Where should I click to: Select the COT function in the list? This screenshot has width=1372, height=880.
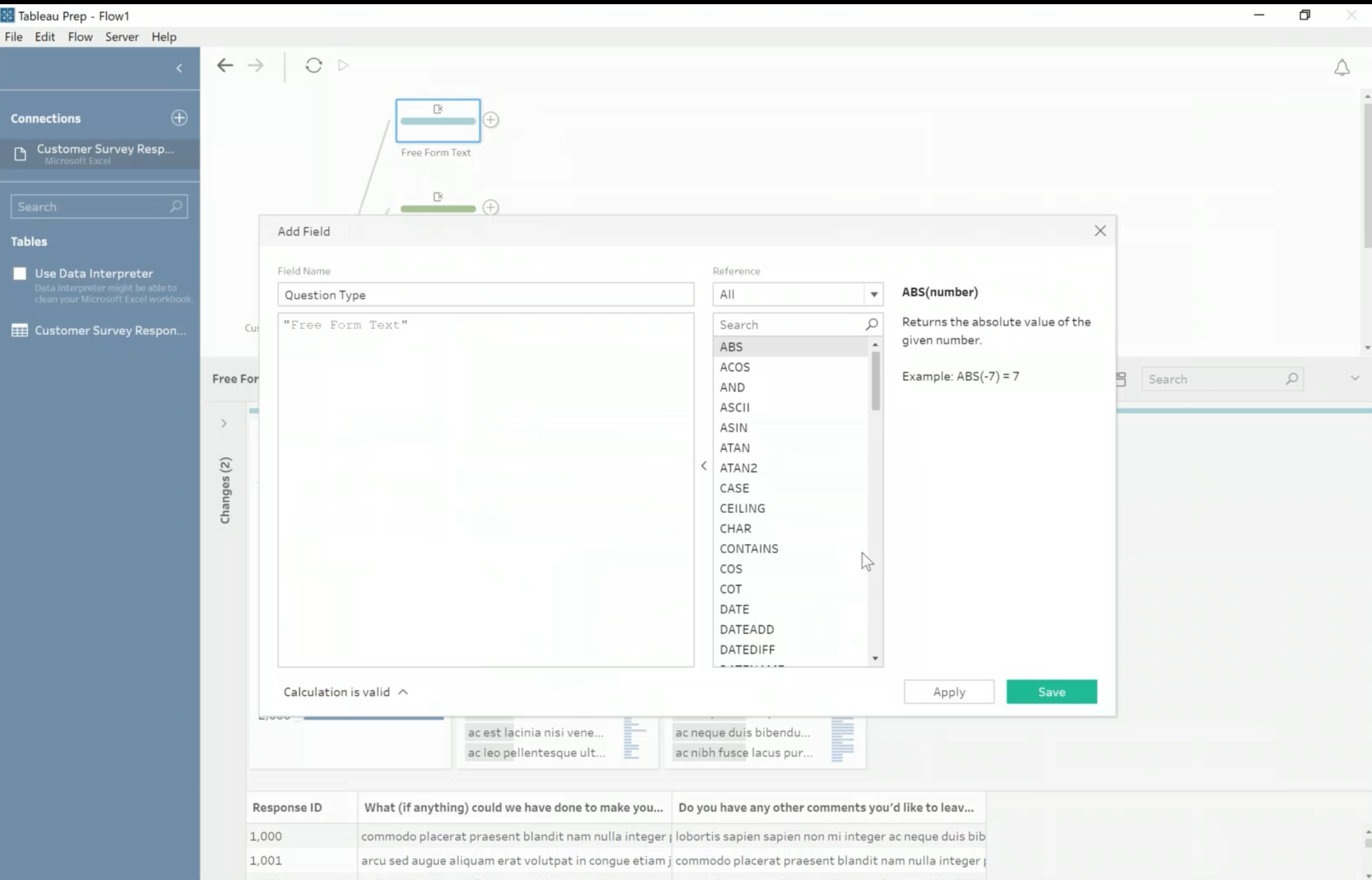790,589
